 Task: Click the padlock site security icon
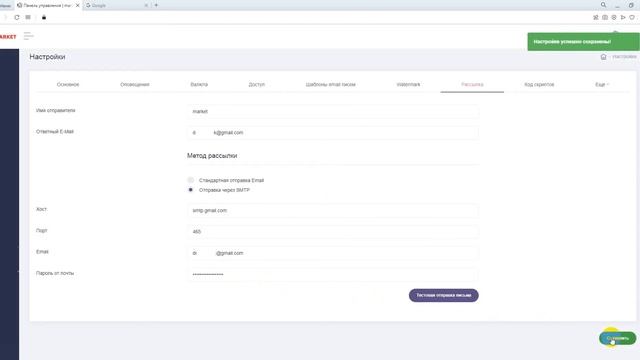(x=44, y=18)
